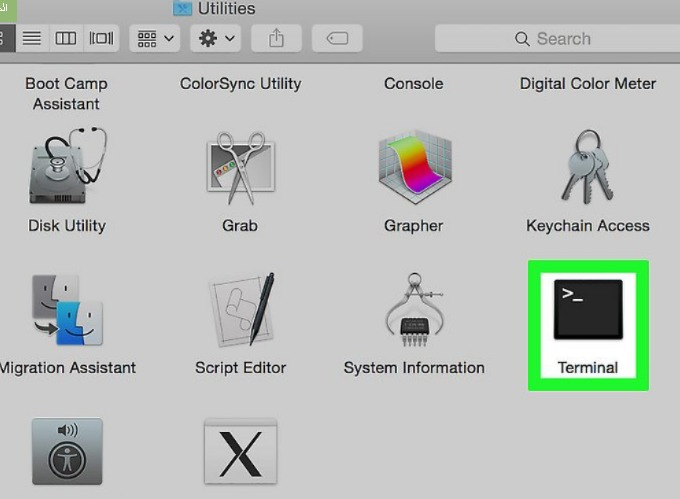Select the Grapher label text
This screenshot has height=499, width=680.
tap(414, 226)
